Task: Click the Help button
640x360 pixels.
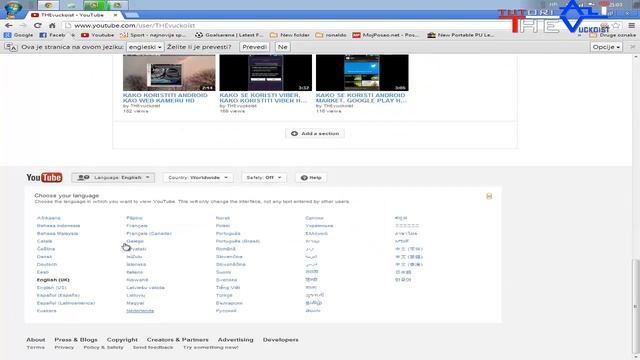Action: pyautogui.click(x=311, y=178)
